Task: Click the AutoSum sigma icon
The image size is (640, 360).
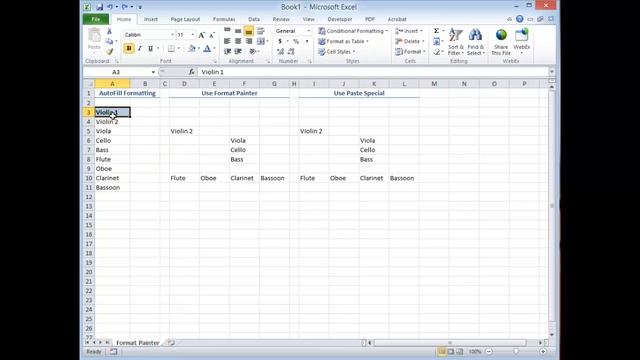Action: click(436, 31)
